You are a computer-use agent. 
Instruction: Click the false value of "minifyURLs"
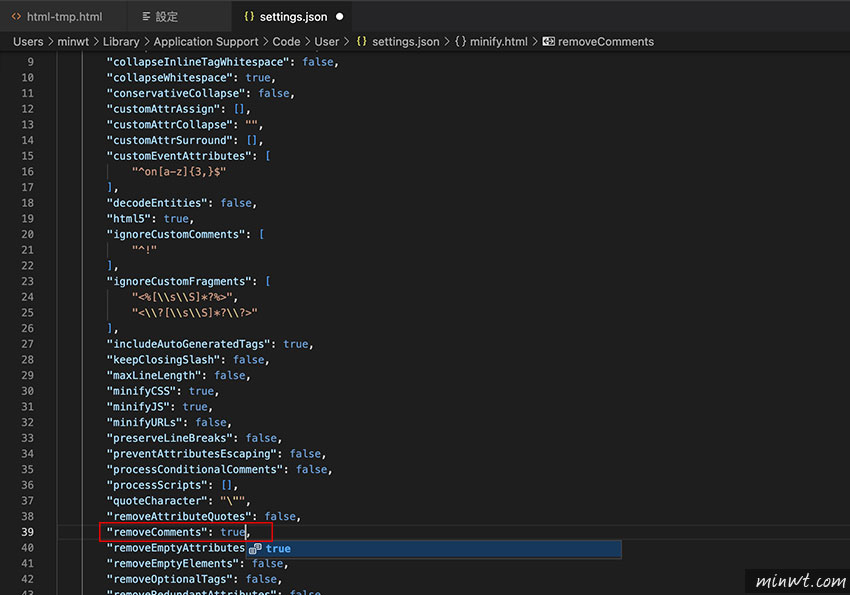pos(211,423)
